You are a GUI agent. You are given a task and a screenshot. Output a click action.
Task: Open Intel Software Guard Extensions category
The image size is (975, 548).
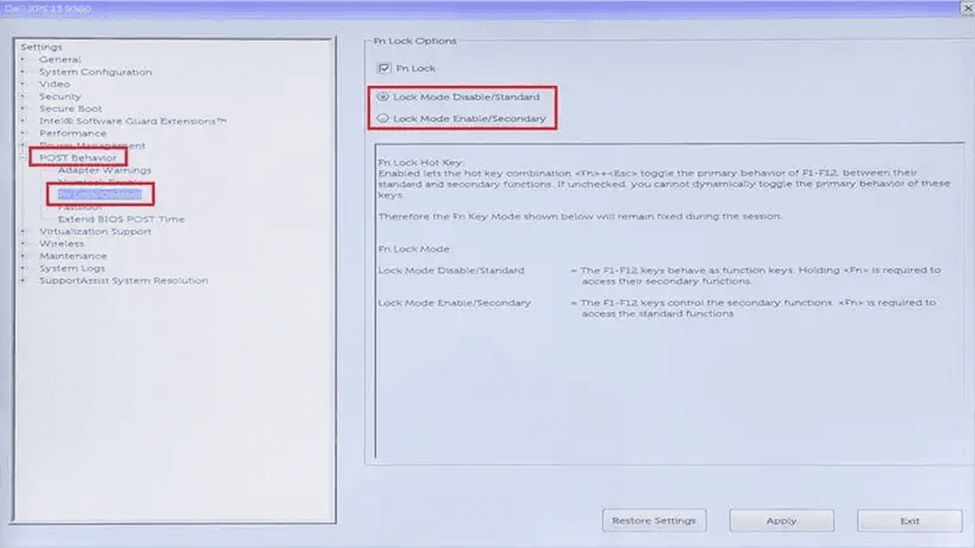[132, 121]
